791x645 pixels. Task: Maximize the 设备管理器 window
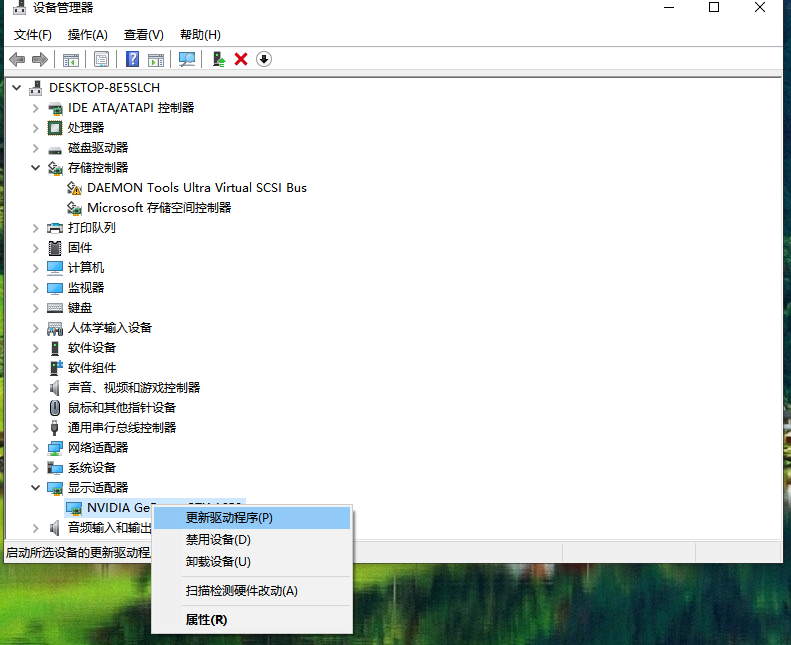tap(714, 7)
